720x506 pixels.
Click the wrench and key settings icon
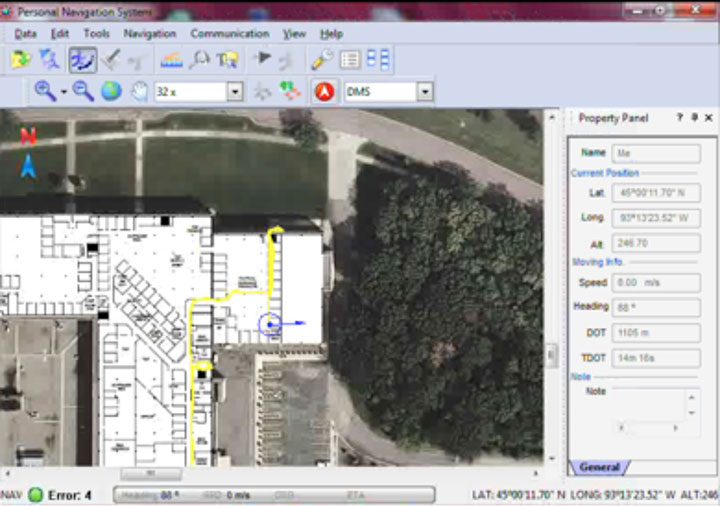coord(321,60)
